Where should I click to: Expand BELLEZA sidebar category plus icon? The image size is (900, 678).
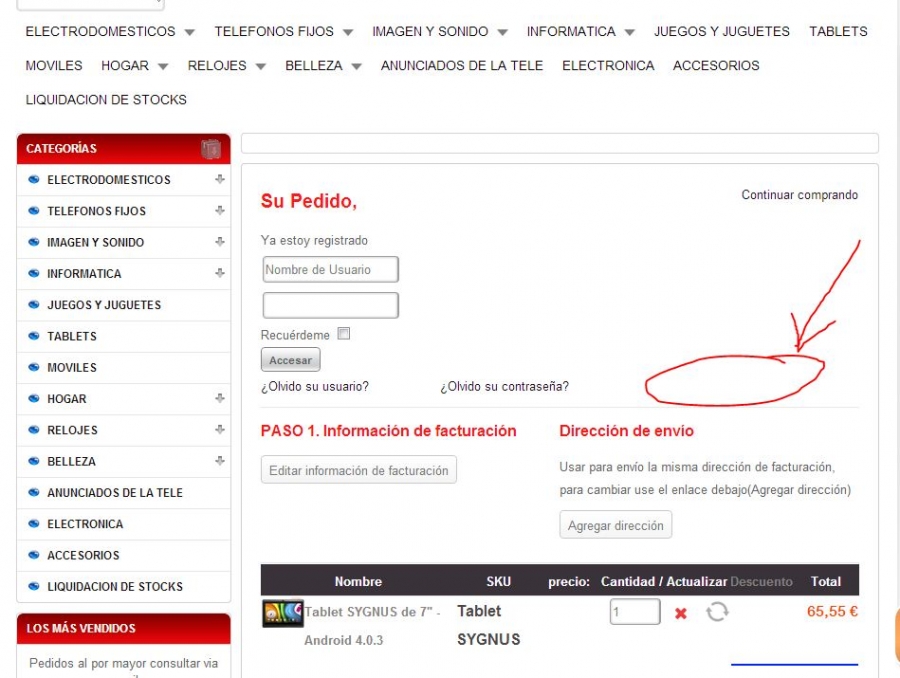(x=219, y=461)
